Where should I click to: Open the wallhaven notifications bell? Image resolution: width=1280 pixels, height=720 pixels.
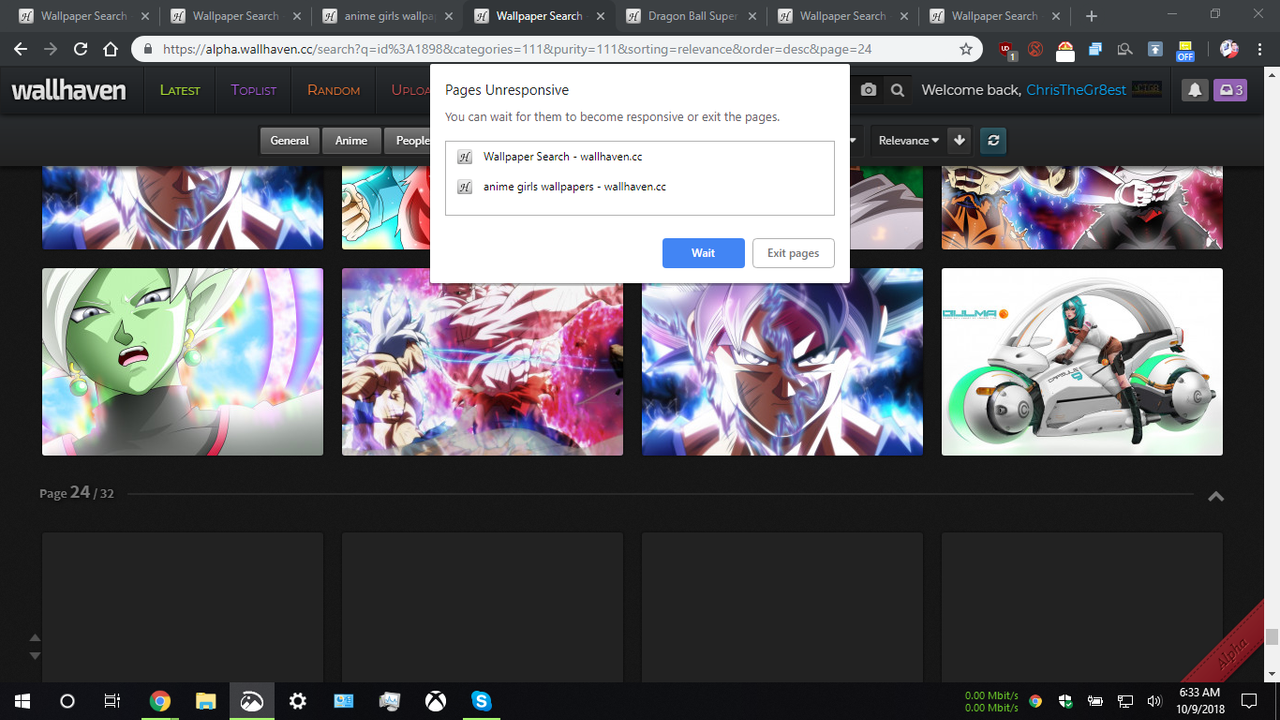1195,90
